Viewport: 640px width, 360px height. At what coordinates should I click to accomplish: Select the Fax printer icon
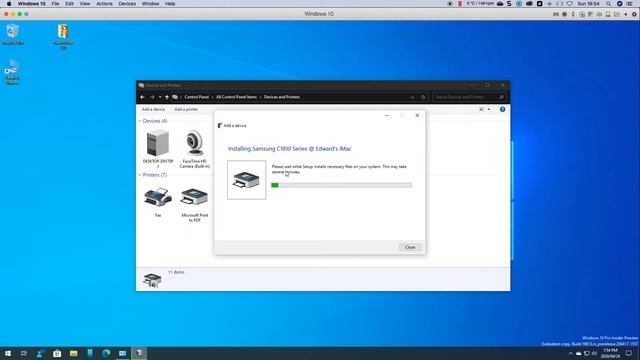coord(158,197)
